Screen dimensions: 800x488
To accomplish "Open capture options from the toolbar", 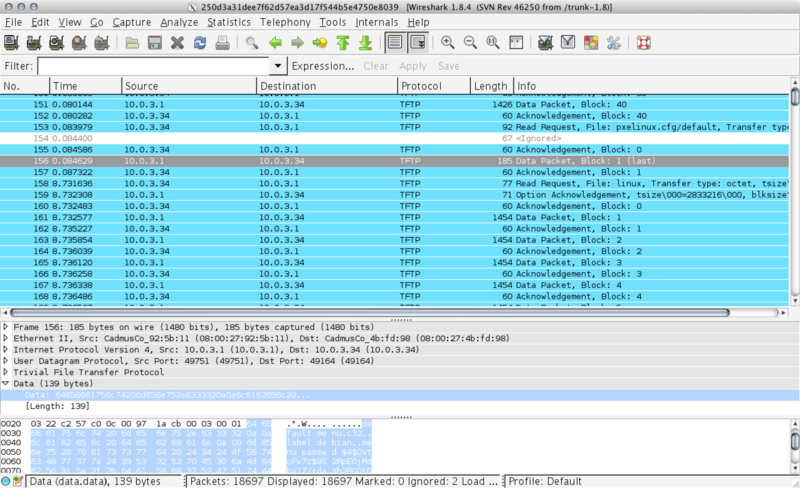I will pos(34,43).
